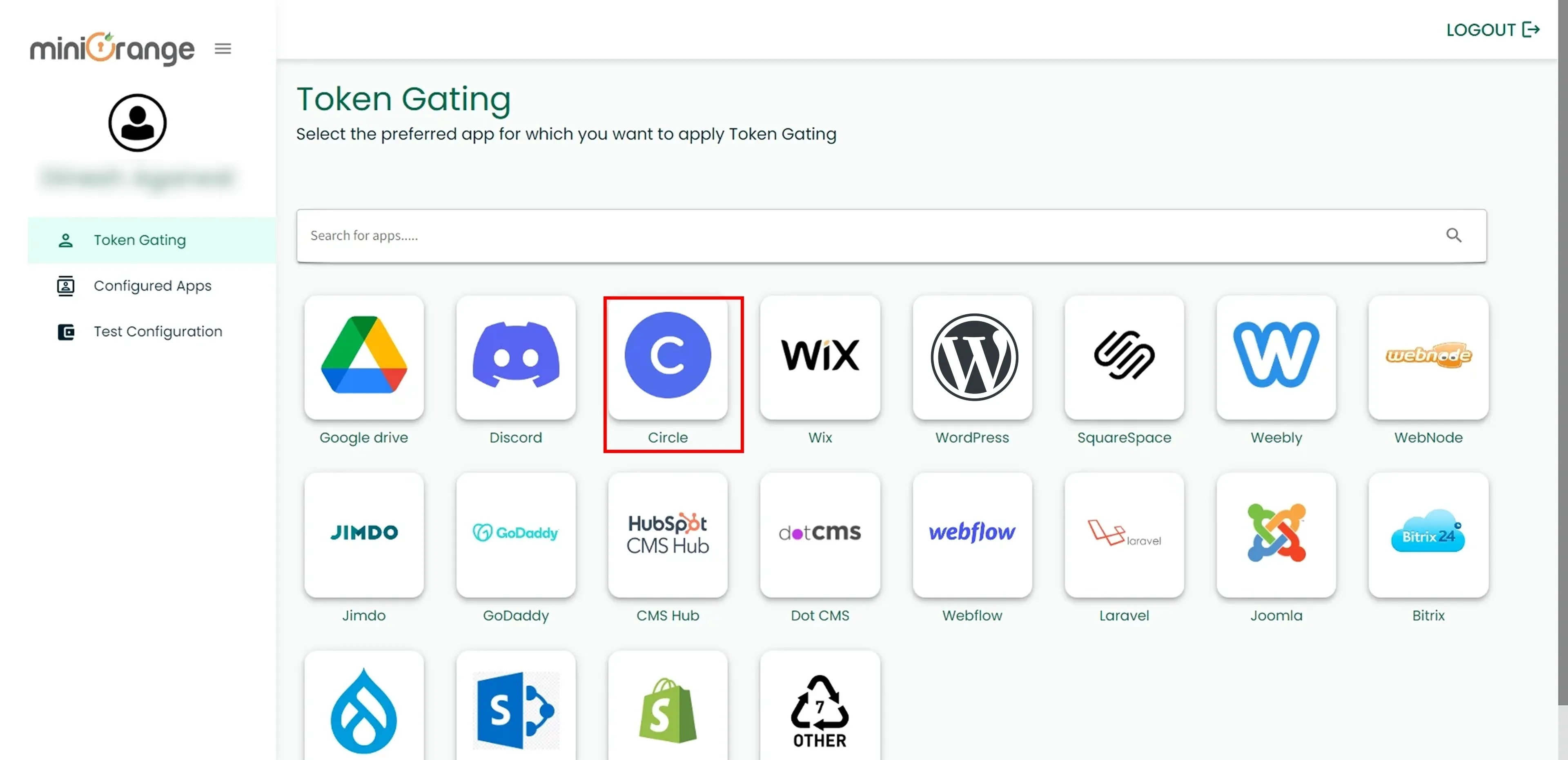
Task: Open Test Configuration sidebar item
Action: pyautogui.click(x=151, y=331)
